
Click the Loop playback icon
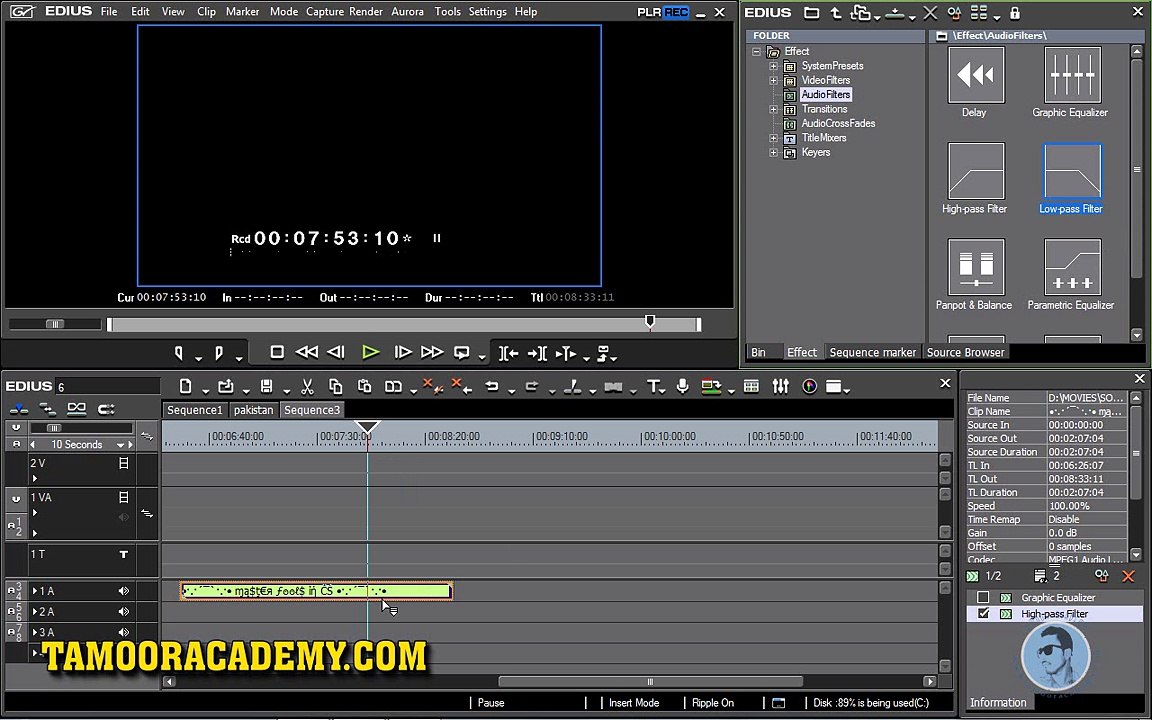coord(461,353)
